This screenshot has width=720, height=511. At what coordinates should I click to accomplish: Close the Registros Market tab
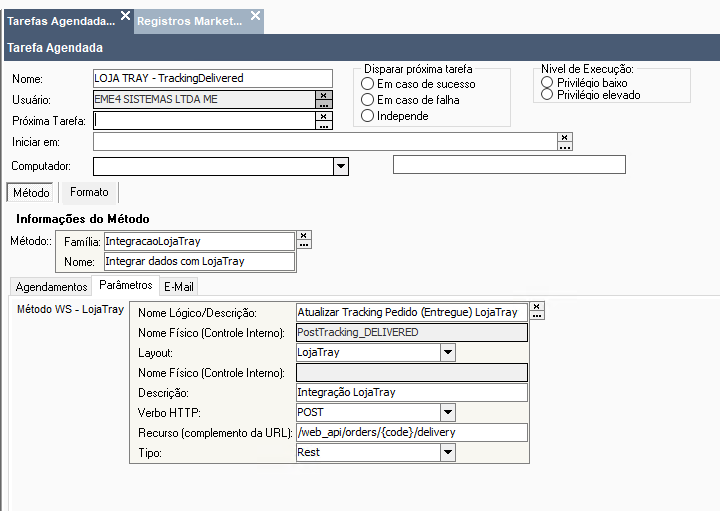[255, 16]
